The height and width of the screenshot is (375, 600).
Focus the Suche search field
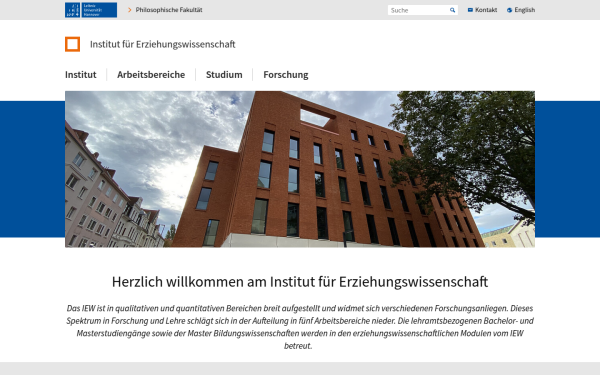[418, 10]
